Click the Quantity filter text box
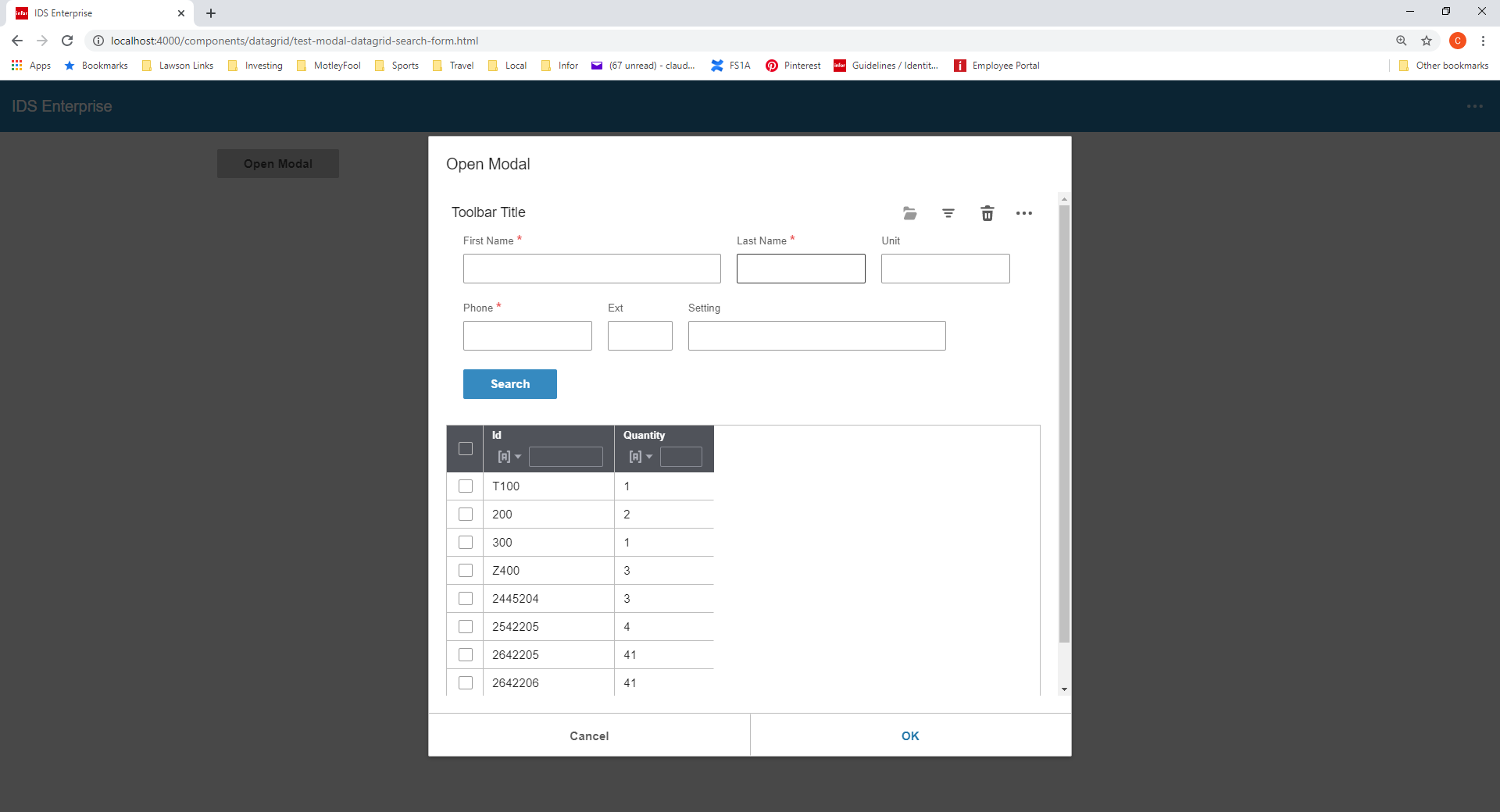Viewport: 1500px width, 812px height. (681, 457)
